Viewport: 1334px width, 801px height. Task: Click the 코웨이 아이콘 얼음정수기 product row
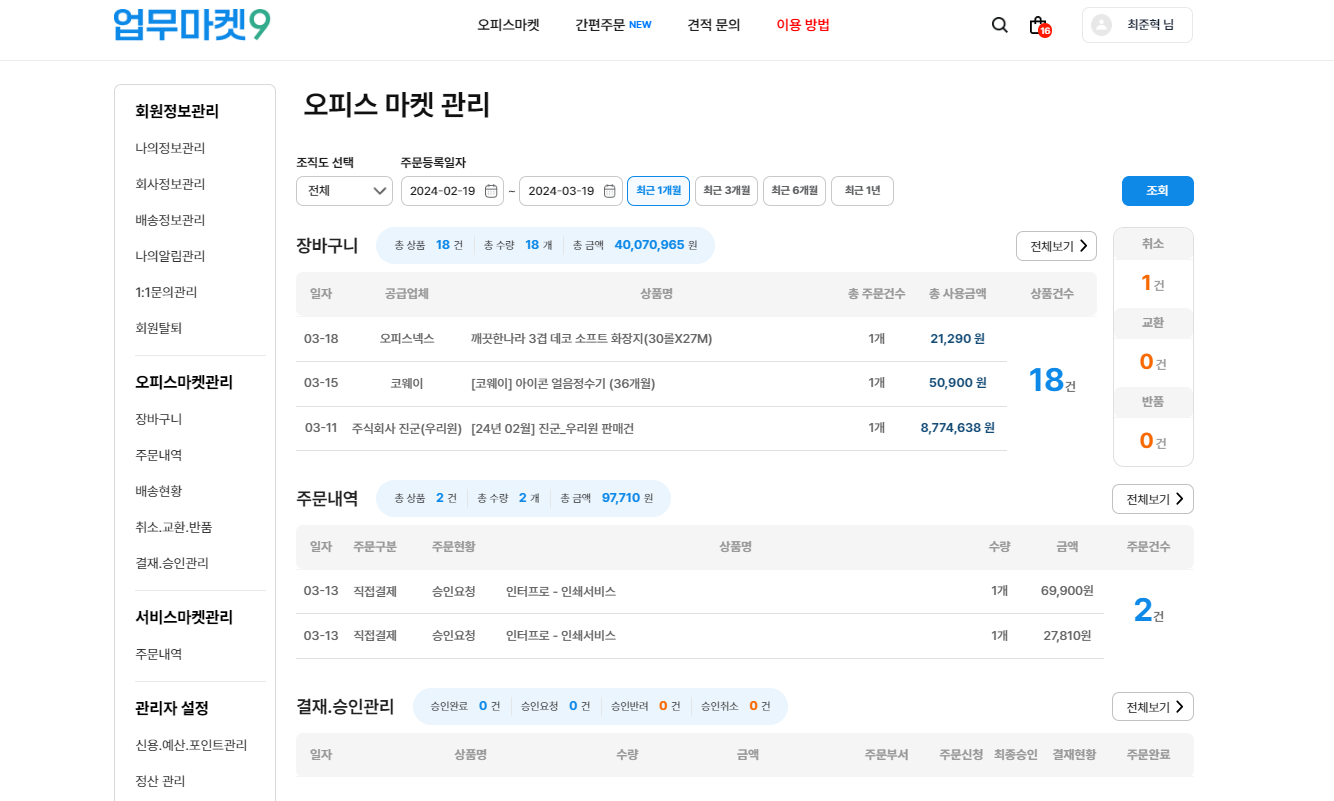(563, 383)
